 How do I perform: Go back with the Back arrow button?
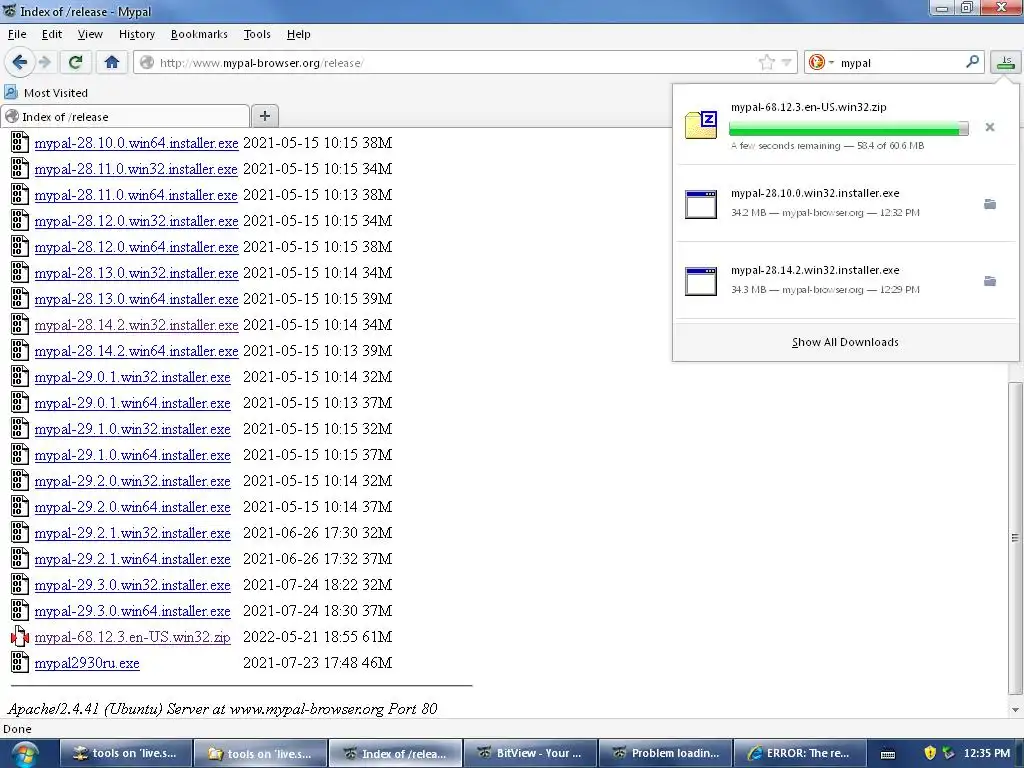point(19,63)
